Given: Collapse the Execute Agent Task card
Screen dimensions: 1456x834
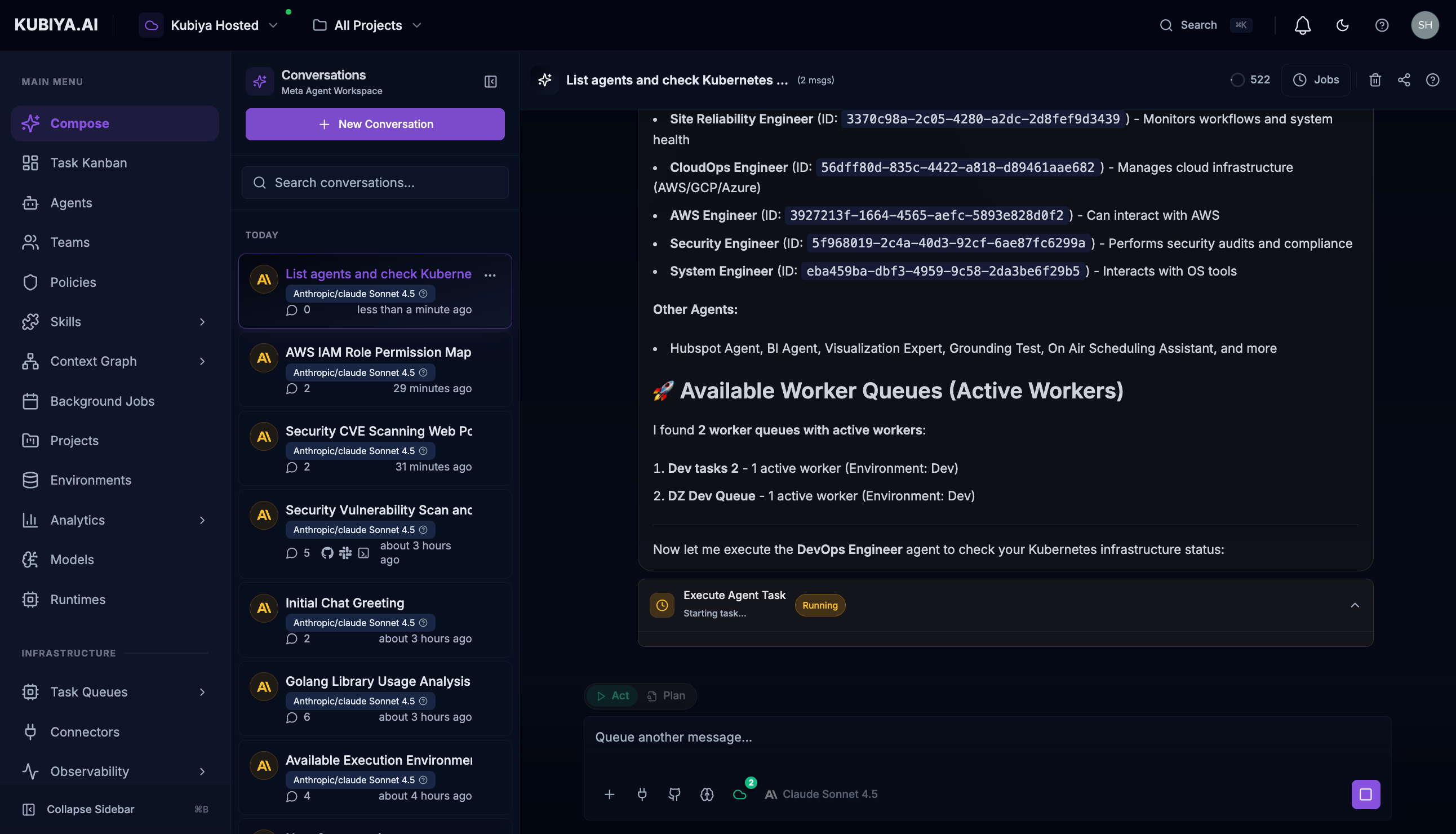Looking at the screenshot, I should [1356, 605].
